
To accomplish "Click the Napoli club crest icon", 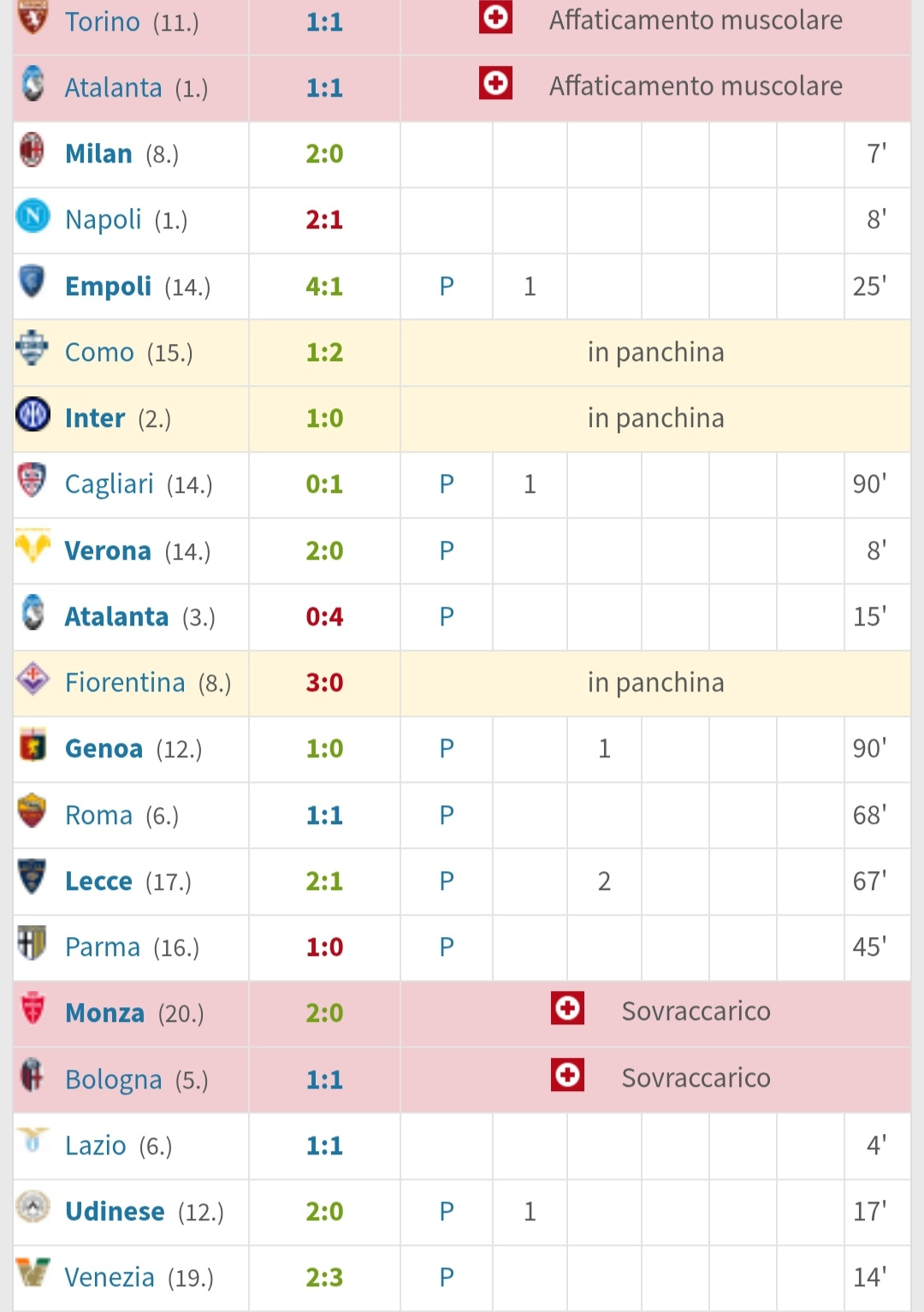I will [33, 217].
